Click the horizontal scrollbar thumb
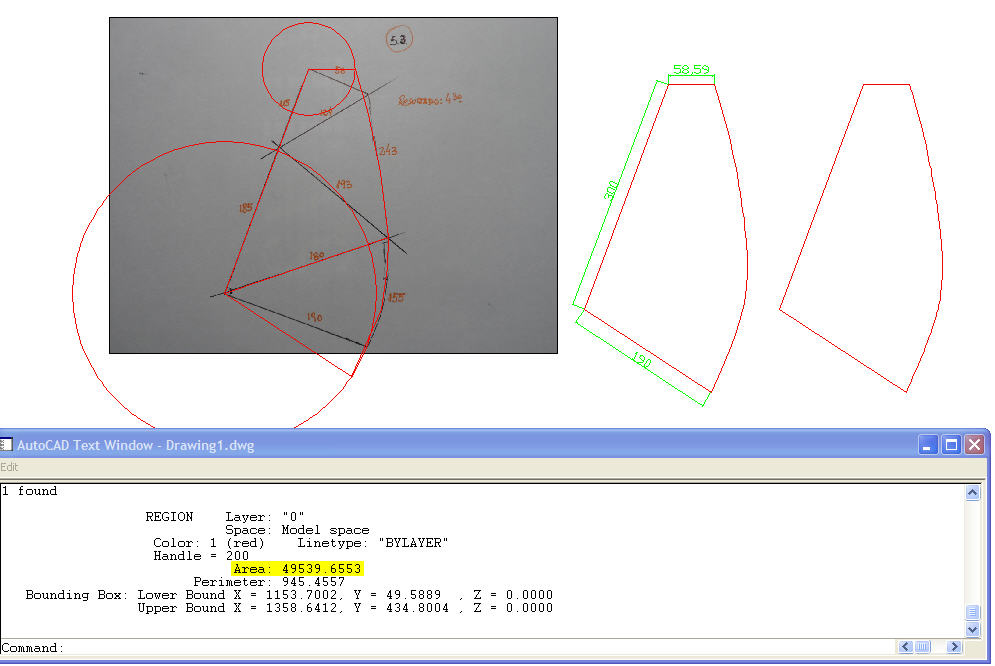Viewport: 995px width, 666px height. 923,647
